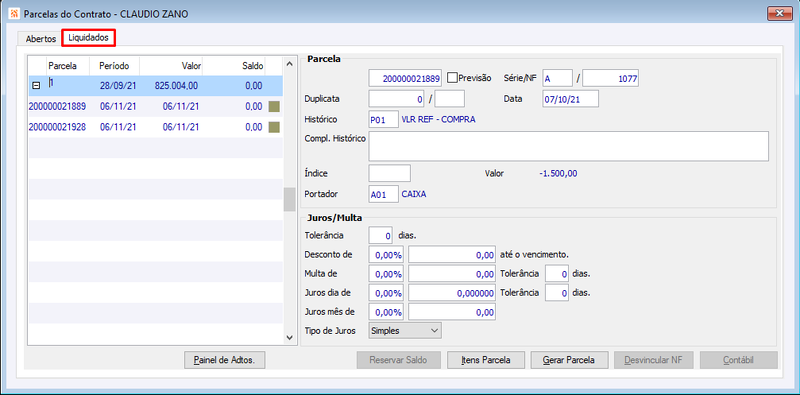
Task: Click the list scrollbar up arrow
Action: tap(289, 64)
